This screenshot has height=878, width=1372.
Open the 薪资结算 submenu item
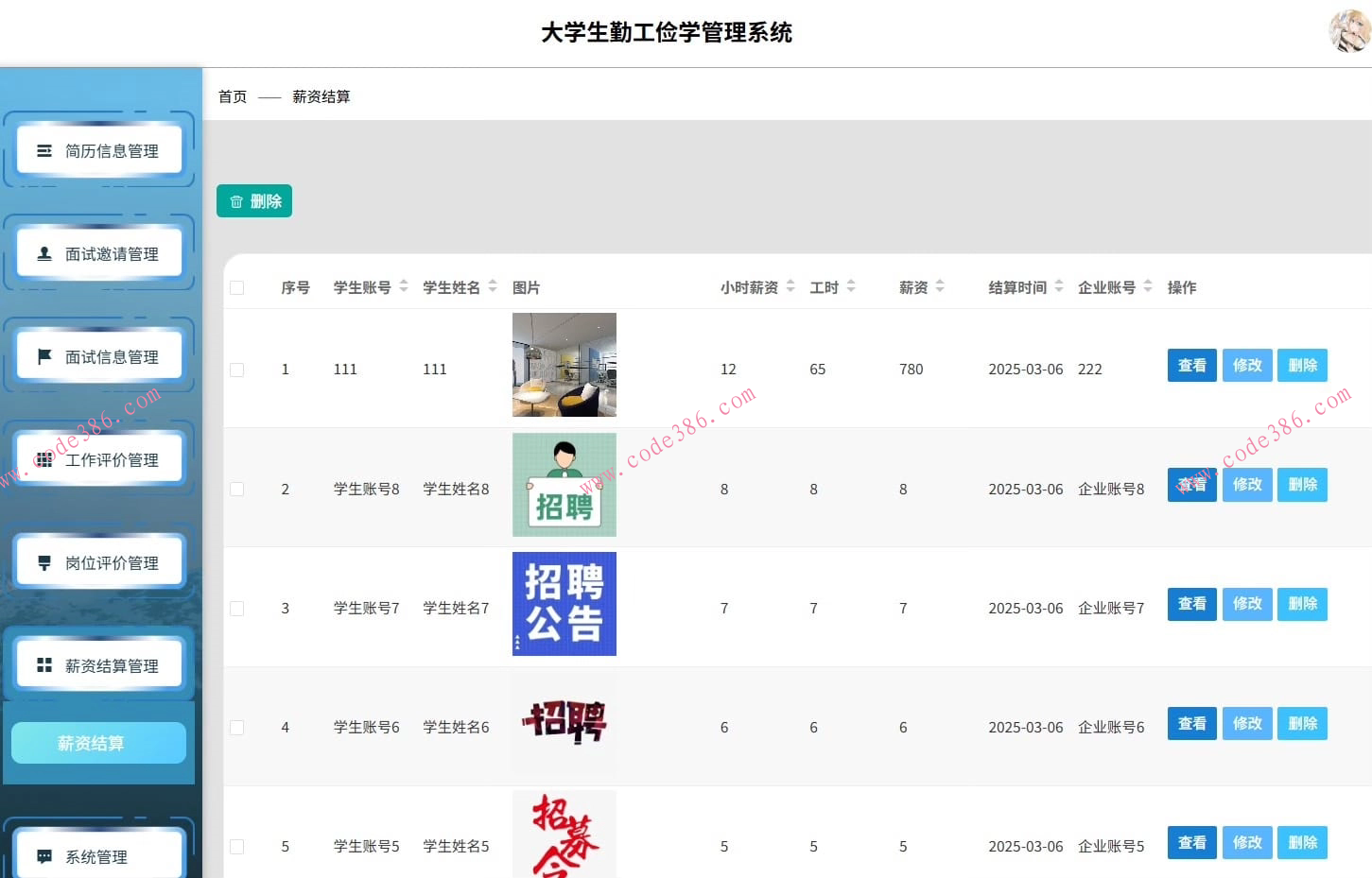(97, 743)
